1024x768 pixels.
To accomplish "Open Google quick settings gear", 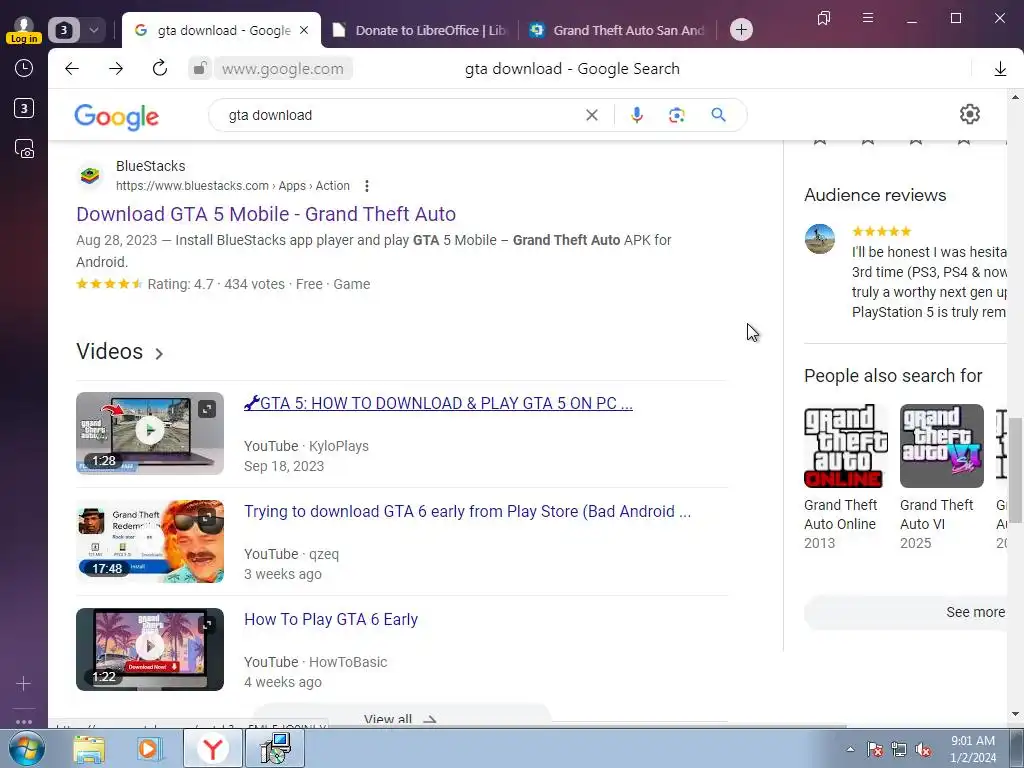I will click(970, 114).
